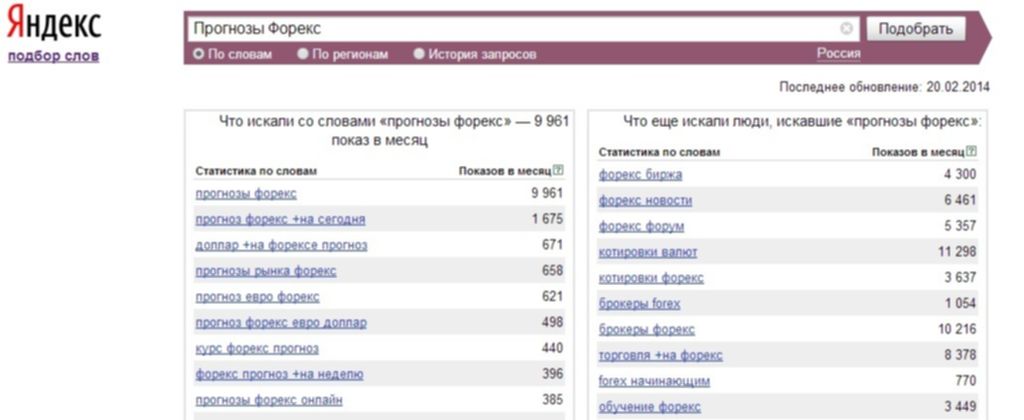Viewport: 1024px width, 420px height.
Task: Open 'котировки форекс' link
Action: (651, 278)
